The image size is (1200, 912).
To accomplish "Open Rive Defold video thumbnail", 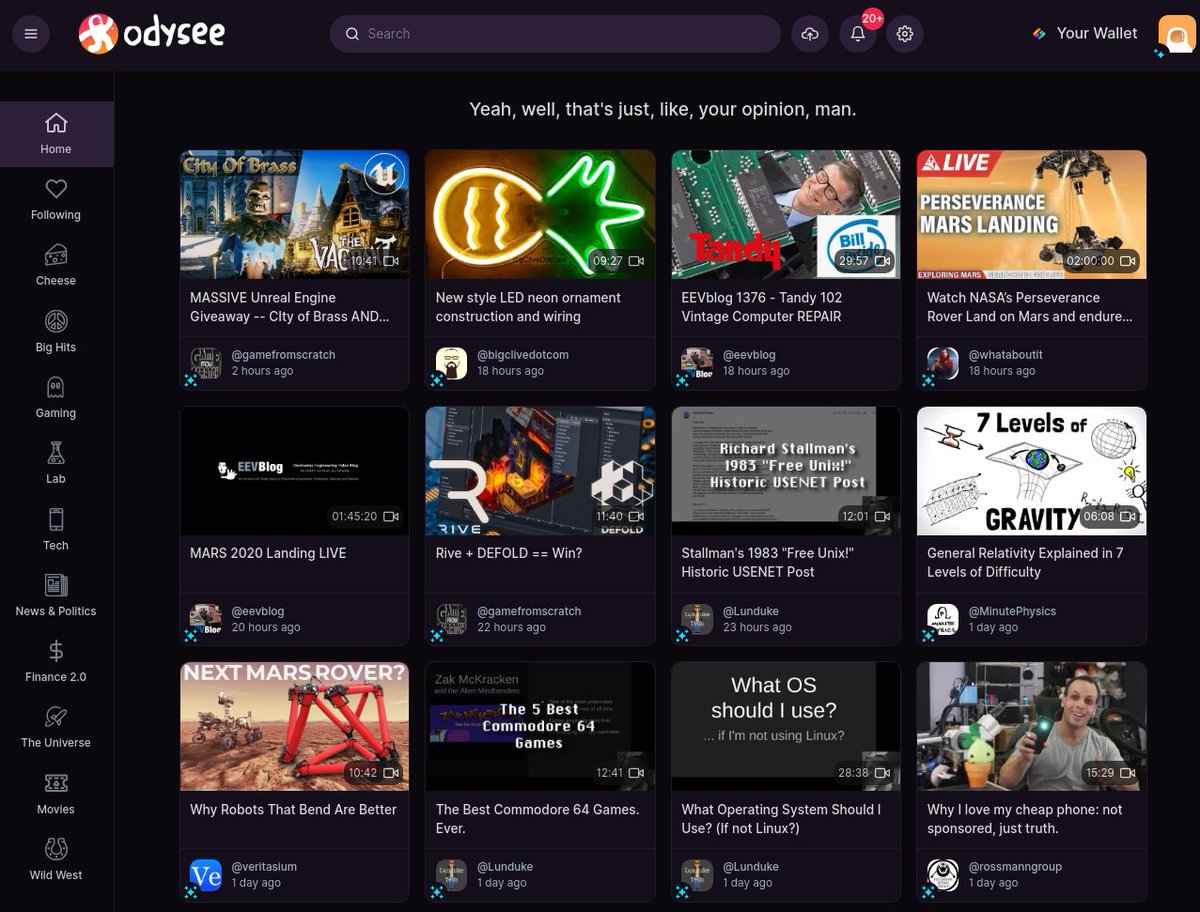I will pyautogui.click(x=540, y=471).
